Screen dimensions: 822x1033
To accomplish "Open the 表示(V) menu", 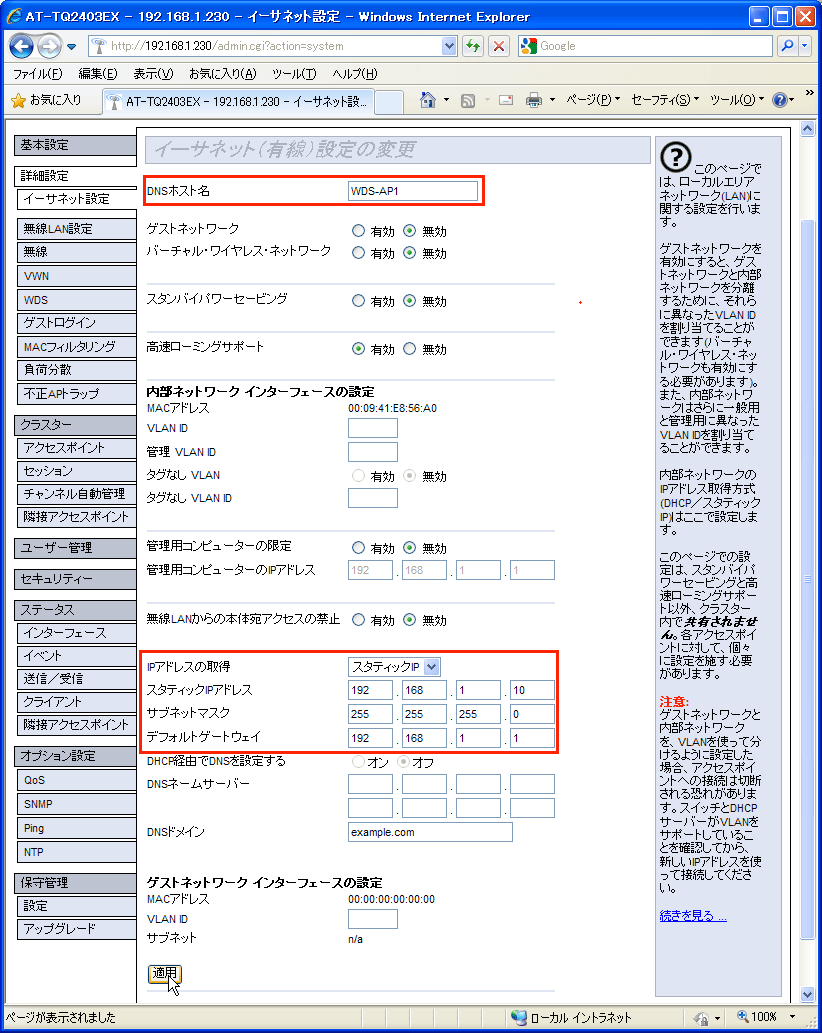I will point(153,74).
